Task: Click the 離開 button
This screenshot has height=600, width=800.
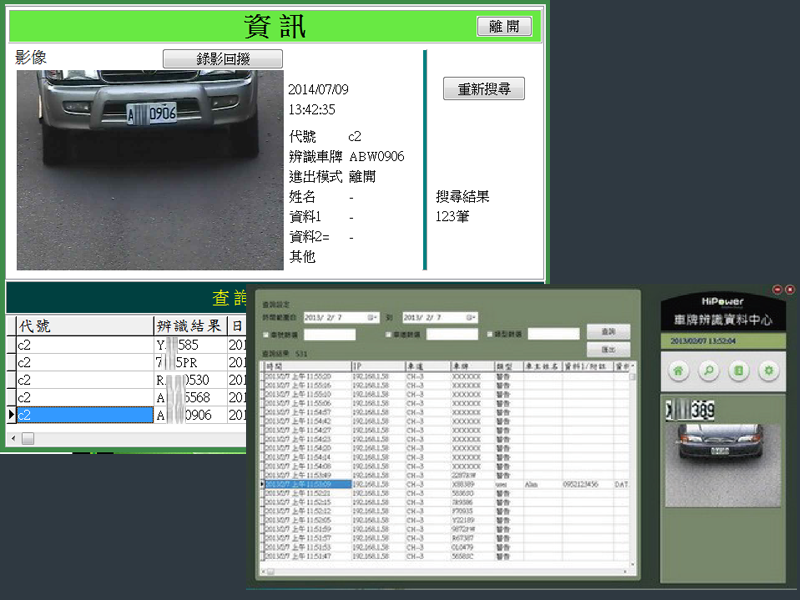Action: tap(504, 27)
